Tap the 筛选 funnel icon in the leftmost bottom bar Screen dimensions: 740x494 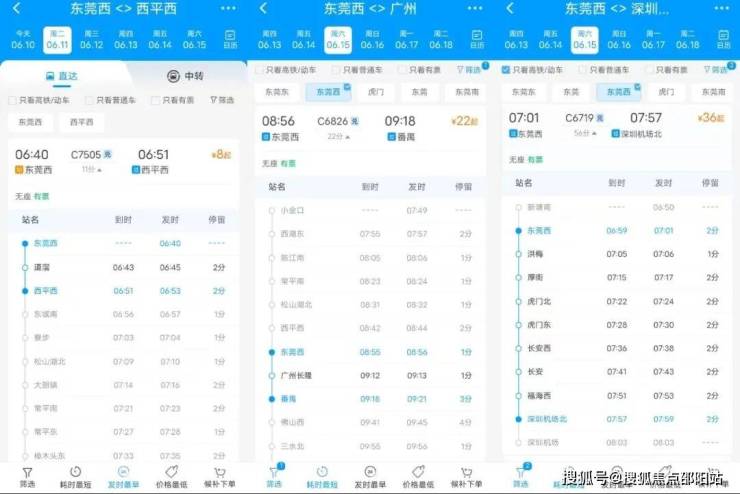pyautogui.click(x=27, y=475)
